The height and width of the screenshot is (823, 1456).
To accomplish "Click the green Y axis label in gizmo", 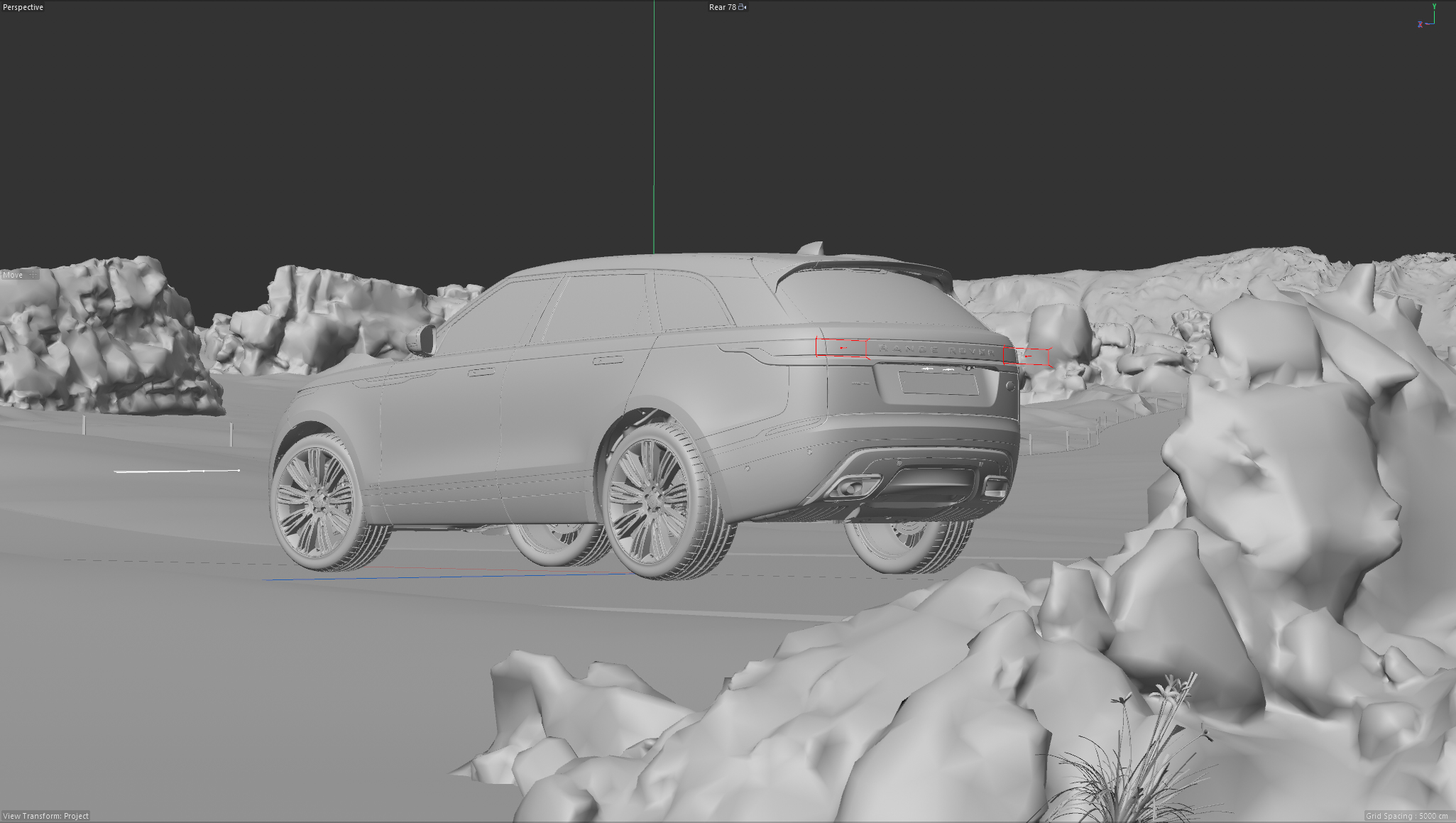I will click(1434, 6).
